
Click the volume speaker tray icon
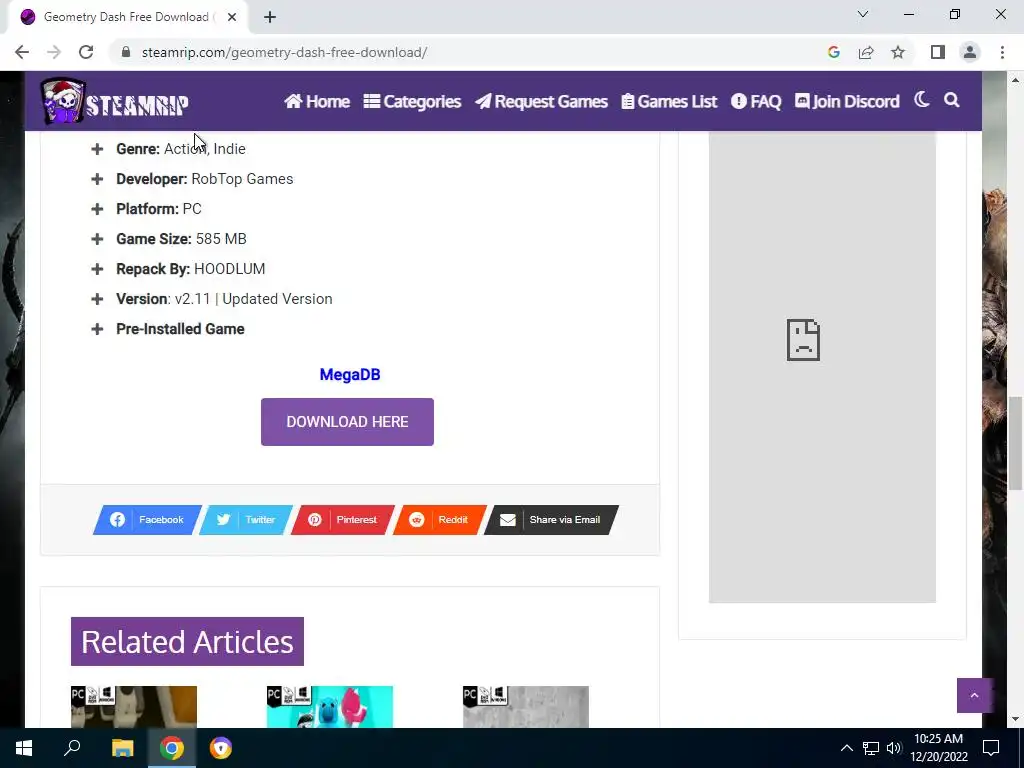tap(894, 748)
